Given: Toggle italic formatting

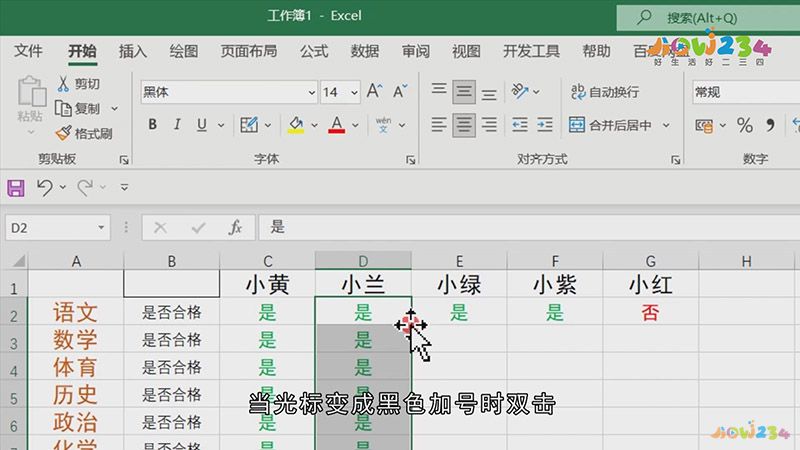Looking at the screenshot, I should [177, 124].
